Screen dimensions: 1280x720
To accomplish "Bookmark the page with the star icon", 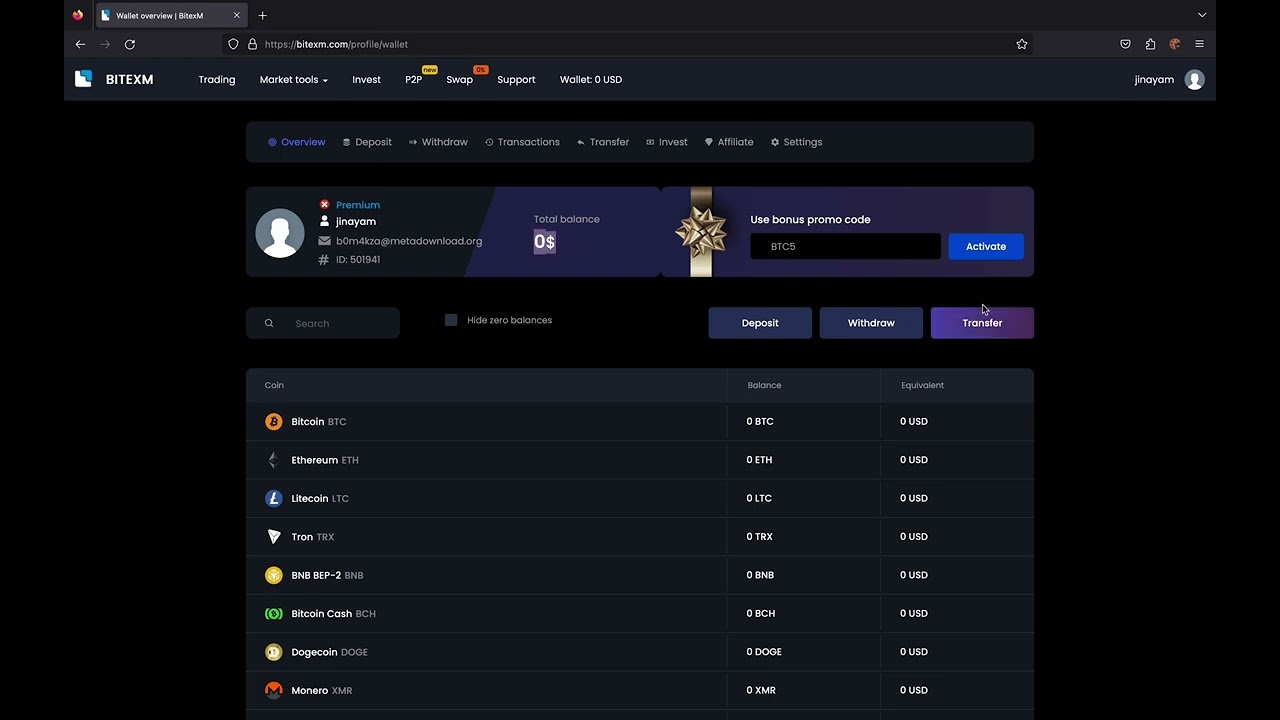I will [1022, 44].
